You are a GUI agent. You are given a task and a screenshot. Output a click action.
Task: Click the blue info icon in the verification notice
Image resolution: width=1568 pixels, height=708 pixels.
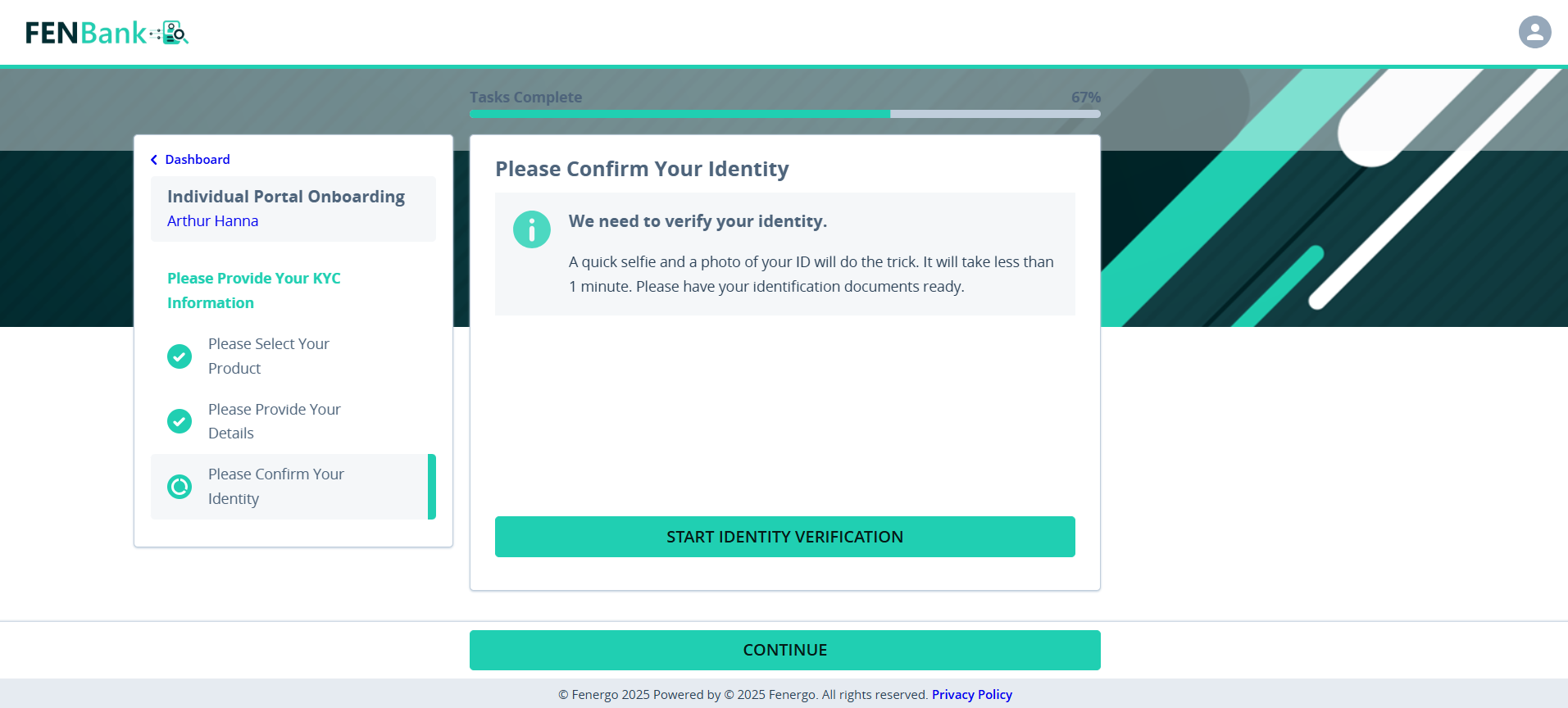click(x=531, y=229)
